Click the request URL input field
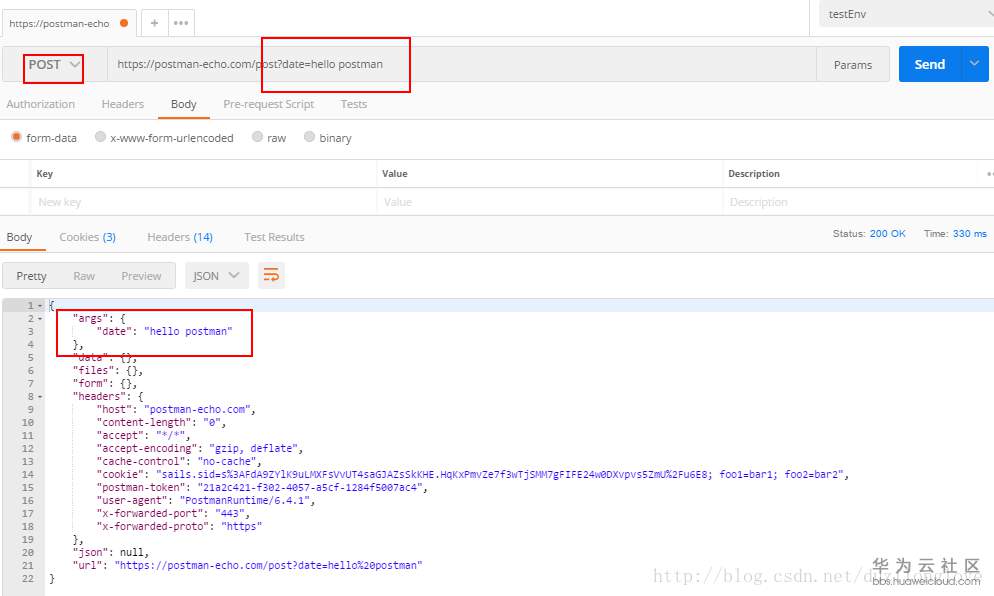This screenshot has width=994, height=596. coord(462,64)
